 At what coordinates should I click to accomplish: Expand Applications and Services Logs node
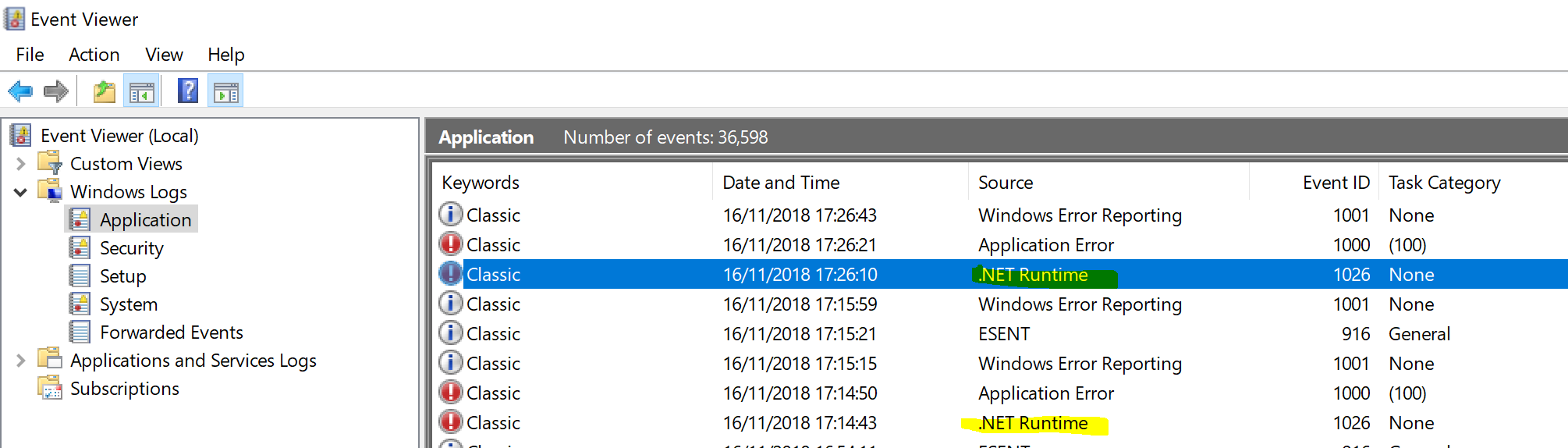pos(21,361)
